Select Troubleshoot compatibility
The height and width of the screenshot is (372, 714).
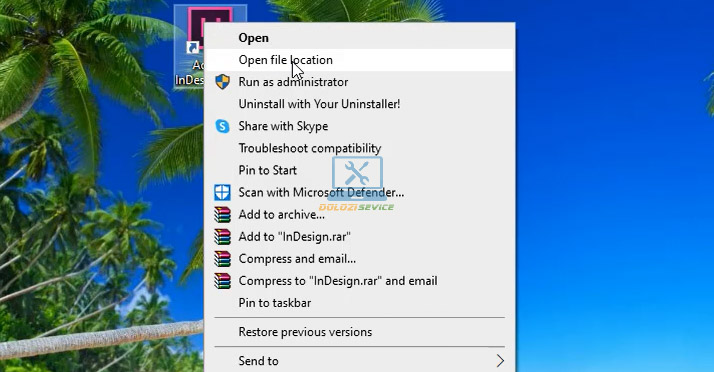tap(360, 148)
